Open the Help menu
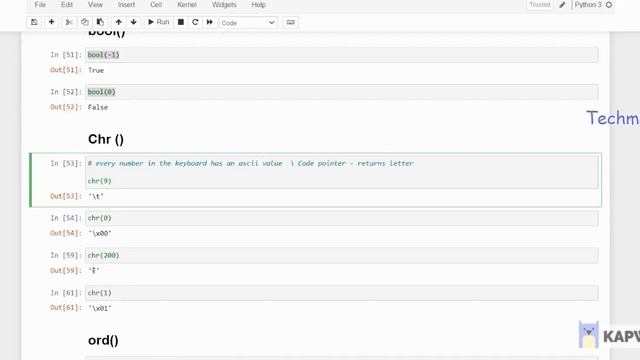Viewport: 640px width, 360px height. (x=258, y=5)
